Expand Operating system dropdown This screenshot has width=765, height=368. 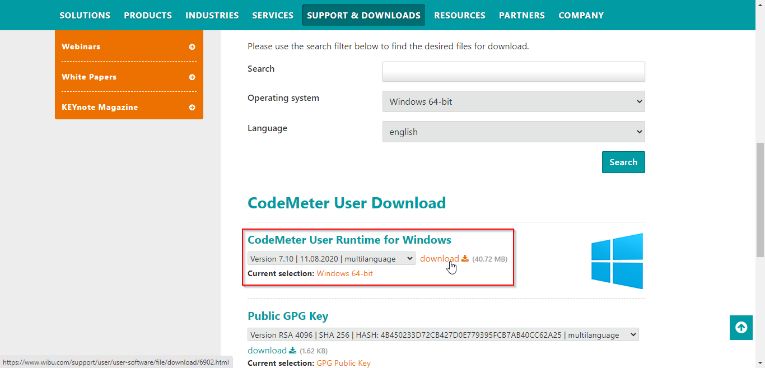[513, 102]
